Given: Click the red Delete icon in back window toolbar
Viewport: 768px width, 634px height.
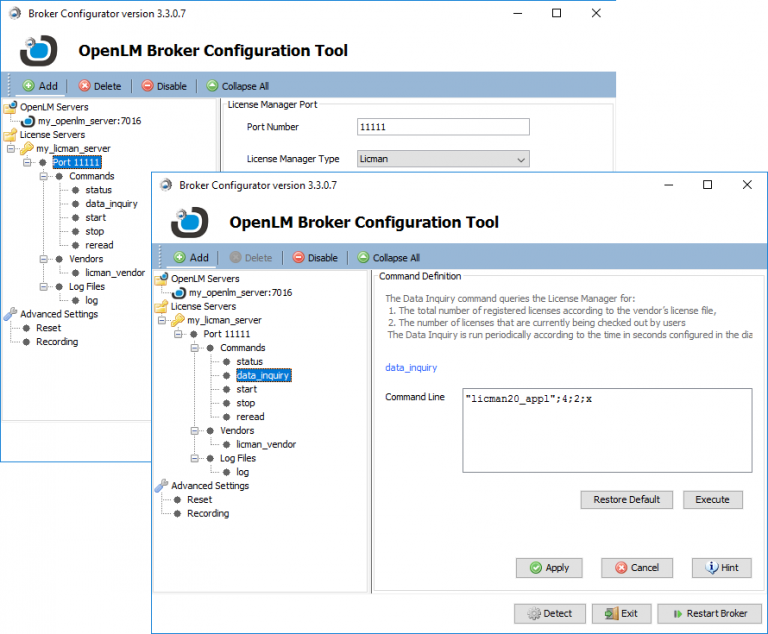Looking at the screenshot, I should pyautogui.click(x=84, y=86).
